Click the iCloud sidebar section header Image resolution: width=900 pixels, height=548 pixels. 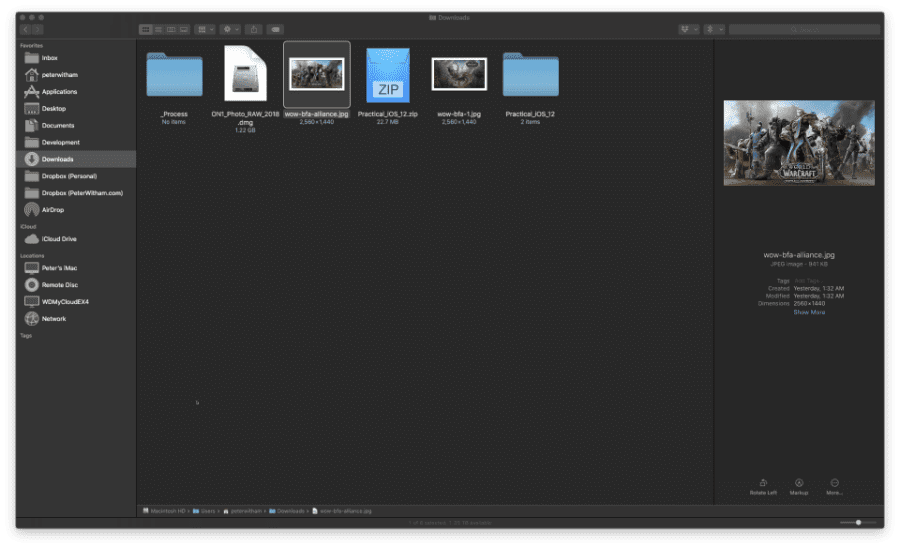28,227
